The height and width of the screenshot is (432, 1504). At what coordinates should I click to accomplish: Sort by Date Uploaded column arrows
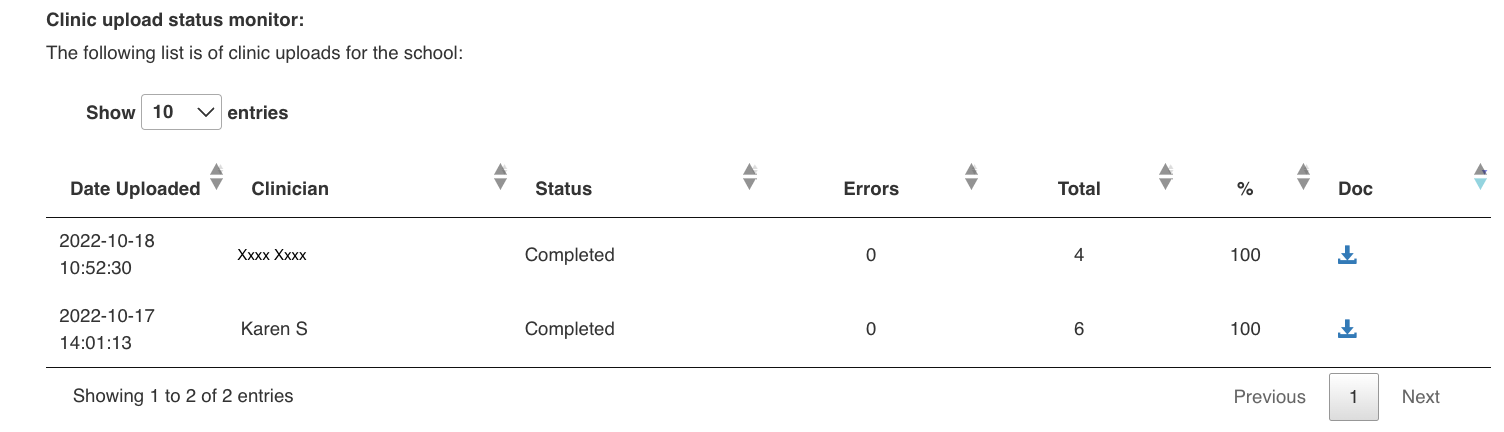(x=216, y=177)
